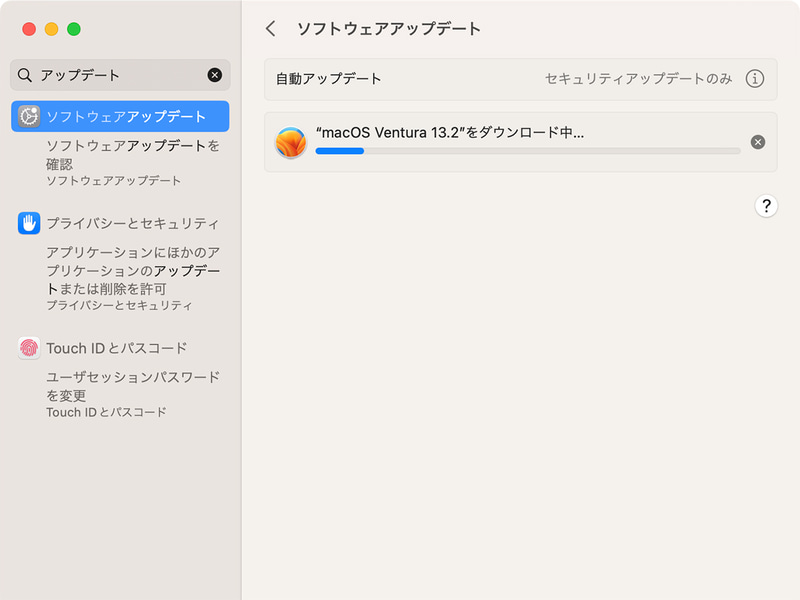The width and height of the screenshot is (800, 600).
Task: Click the macOS Ventura installer icon
Action: tap(291, 142)
